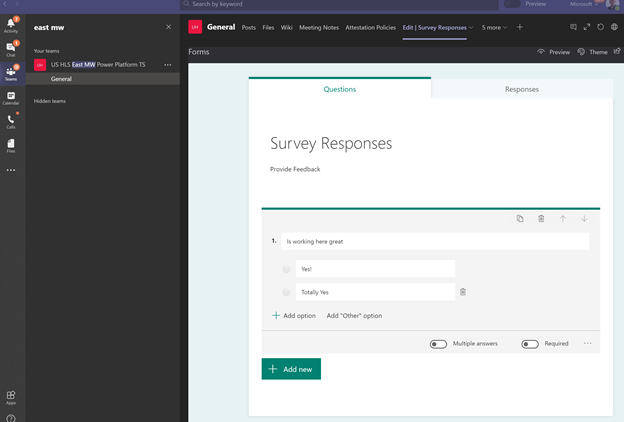Show more apps ellipsis in sidebar
Image resolution: width=624 pixels, height=422 pixels.
point(11,170)
